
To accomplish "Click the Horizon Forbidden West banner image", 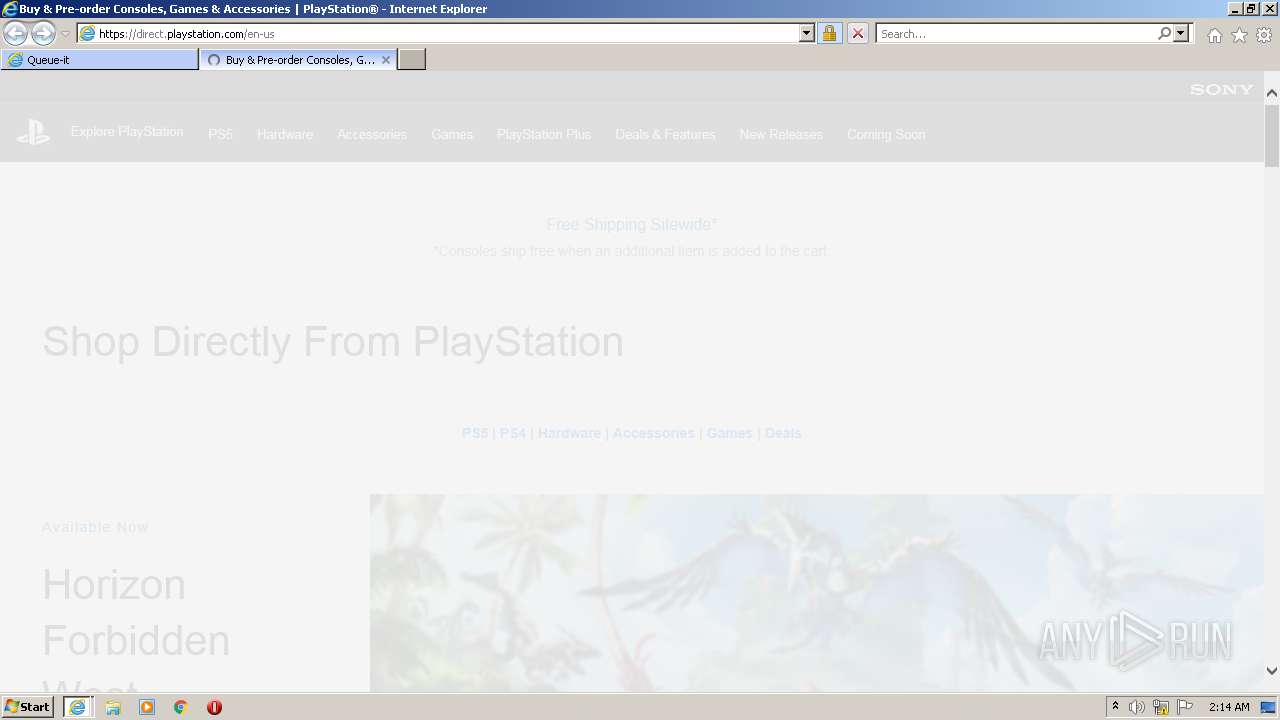I will (817, 593).
